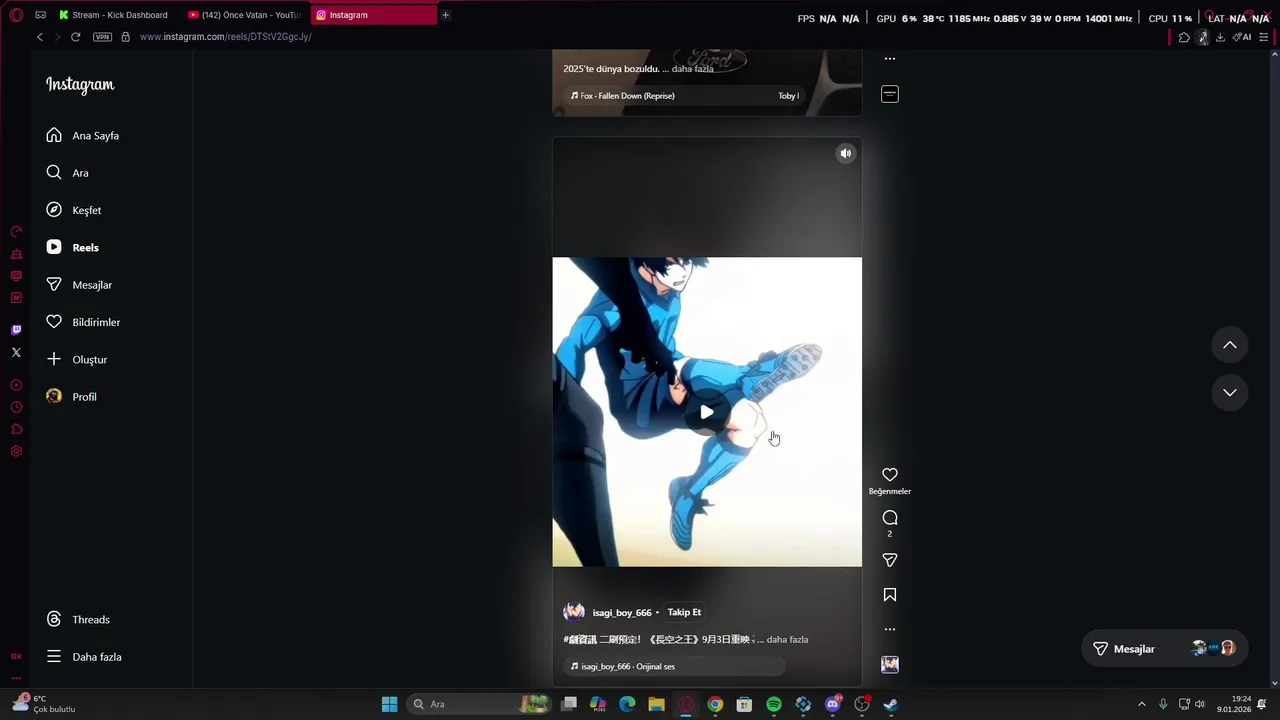Open Steam from taskbar
Image resolution: width=1280 pixels, height=720 pixels.
pos(890,704)
